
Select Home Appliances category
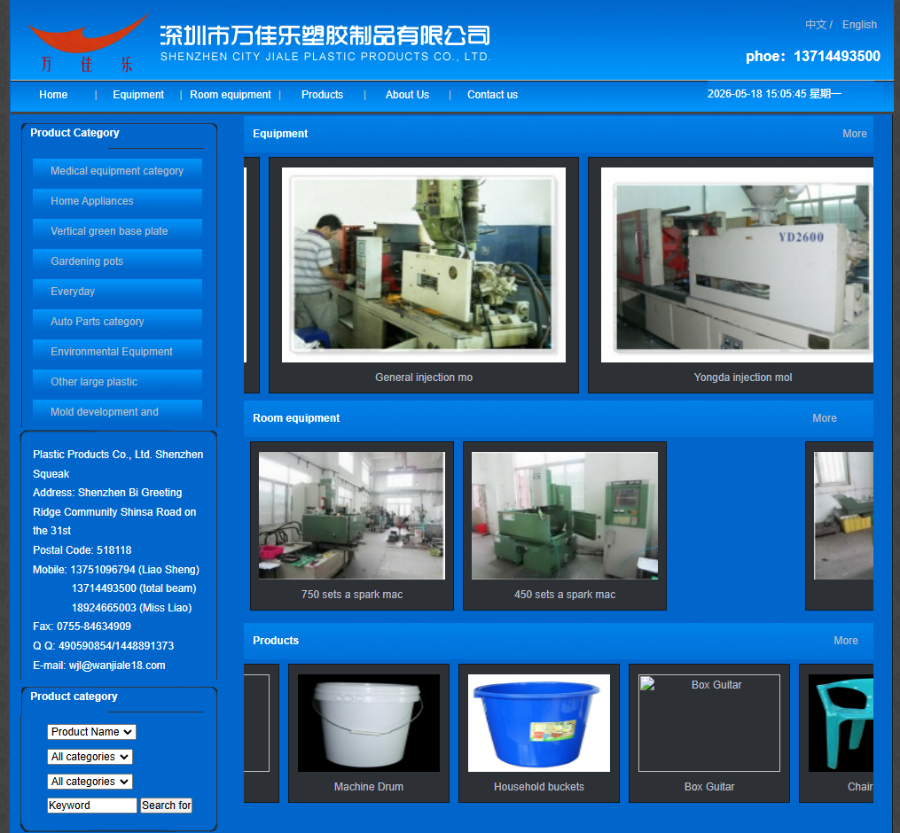pyautogui.click(x=117, y=201)
